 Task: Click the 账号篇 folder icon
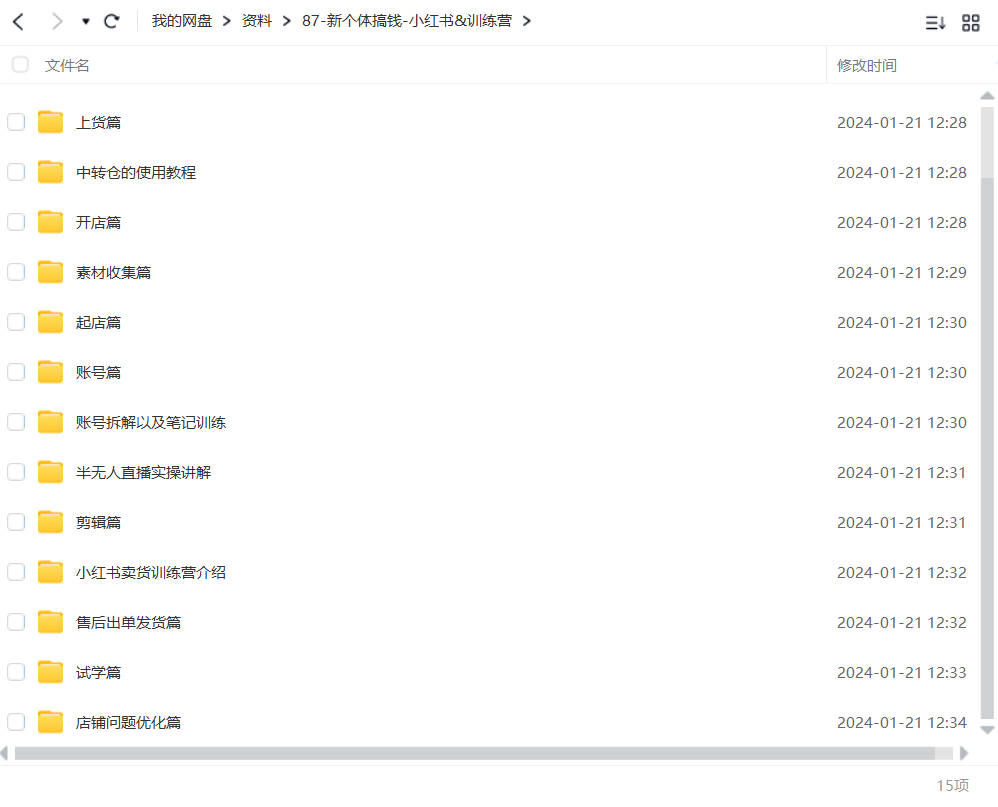coord(50,372)
